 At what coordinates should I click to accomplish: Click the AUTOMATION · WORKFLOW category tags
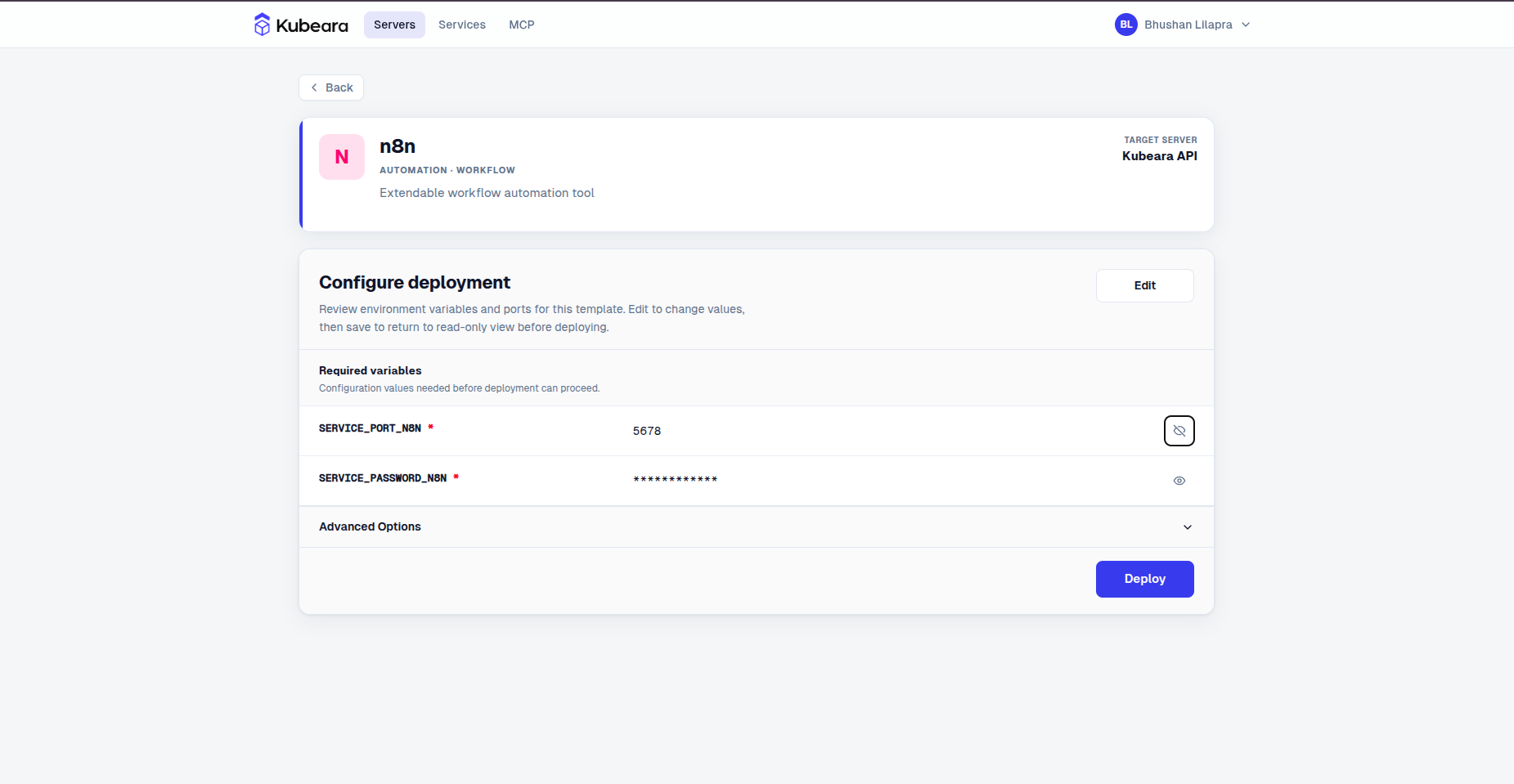(447, 170)
